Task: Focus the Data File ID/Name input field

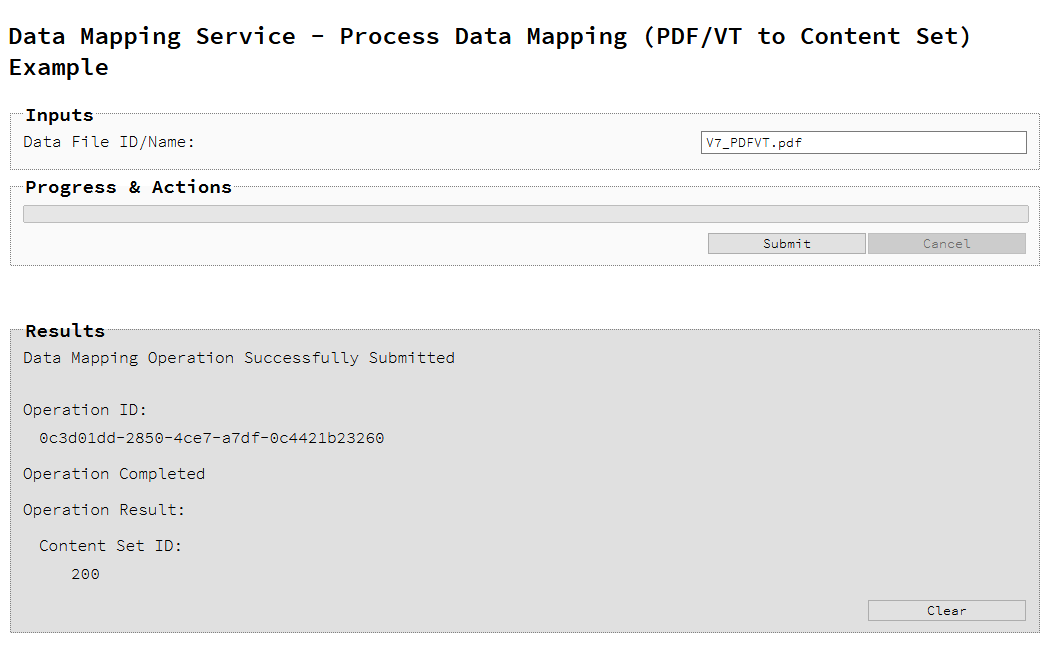Action: click(x=863, y=142)
